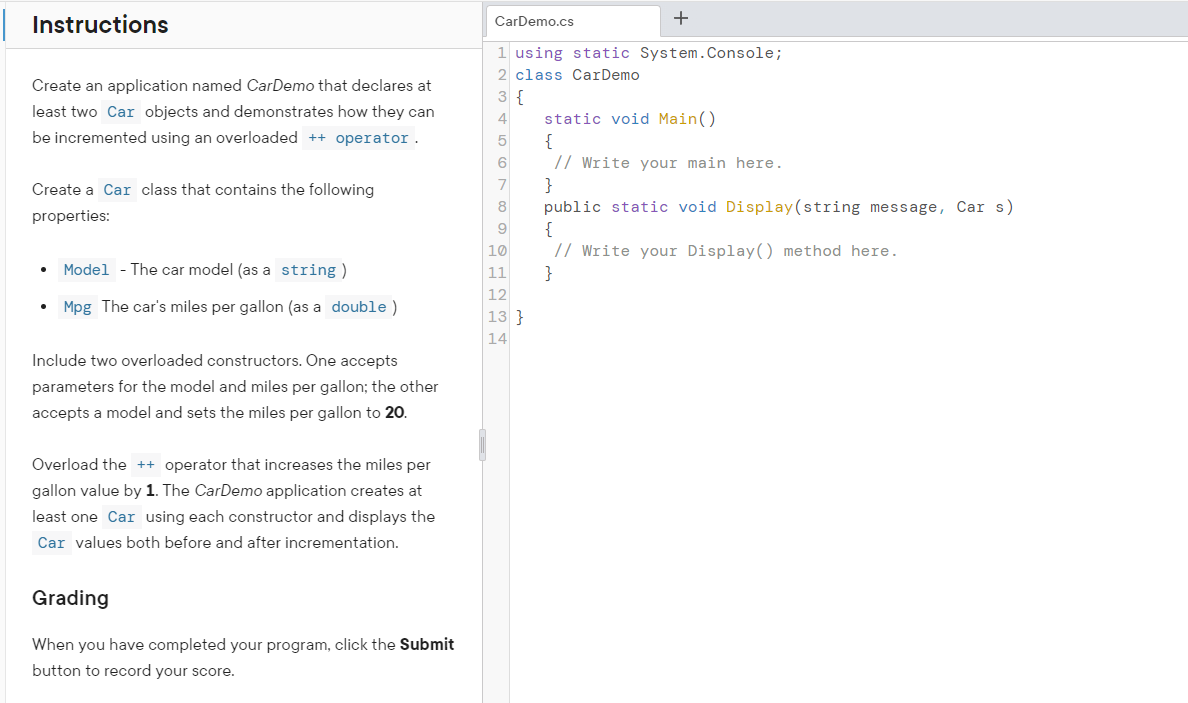Select the Grading heading

click(70, 598)
